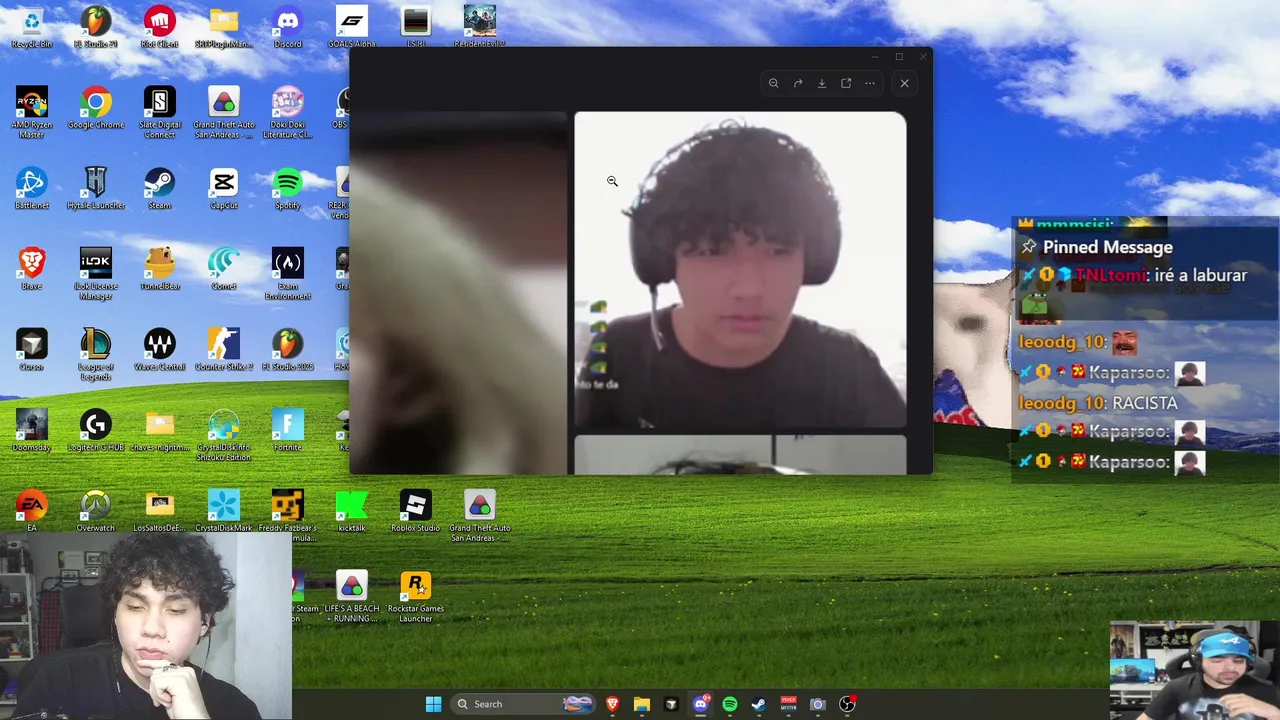Open Brave from the taskbar
Viewport: 1280px width, 720px height.
pyautogui.click(x=613, y=704)
